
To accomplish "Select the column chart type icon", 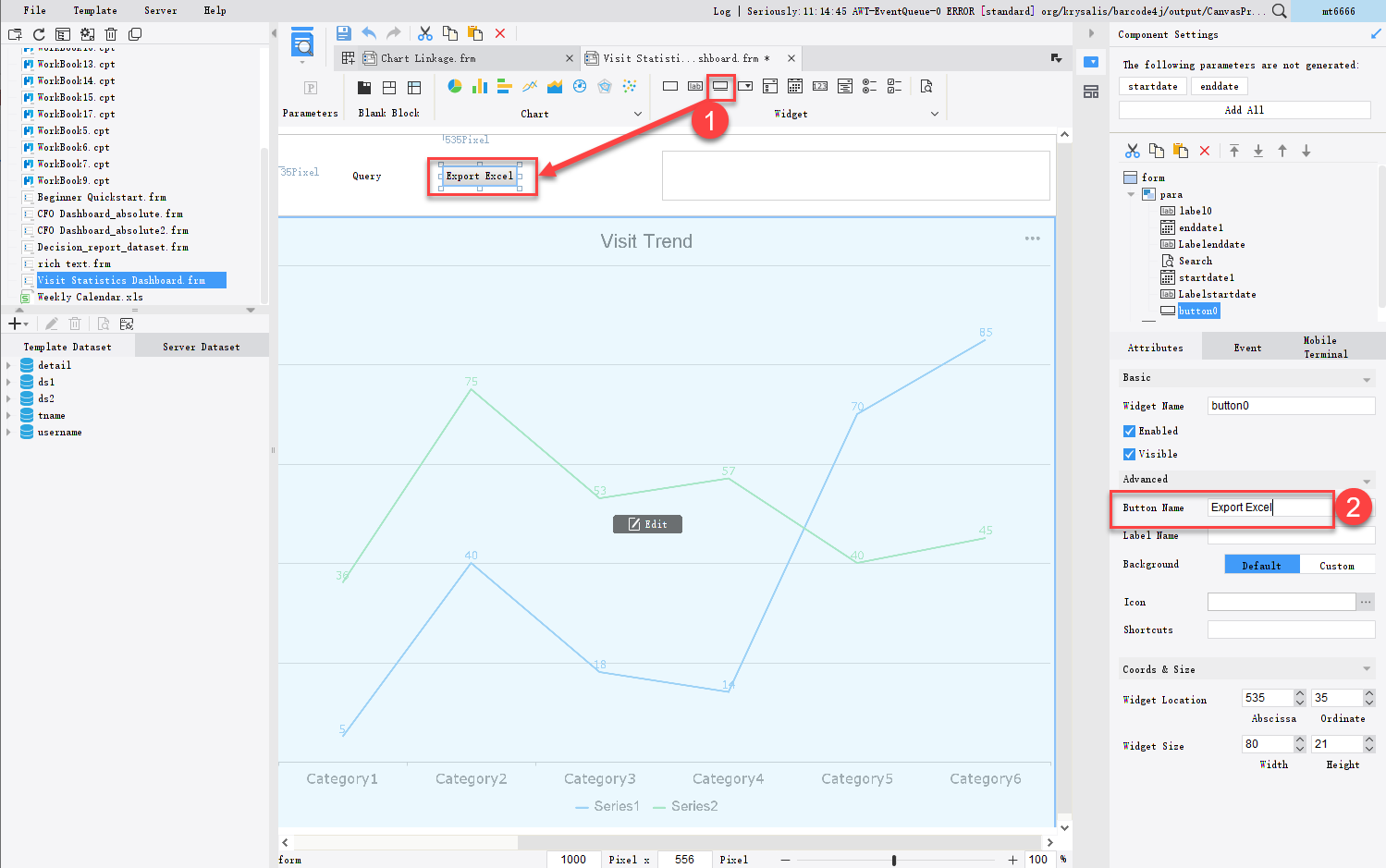I will coord(480,85).
